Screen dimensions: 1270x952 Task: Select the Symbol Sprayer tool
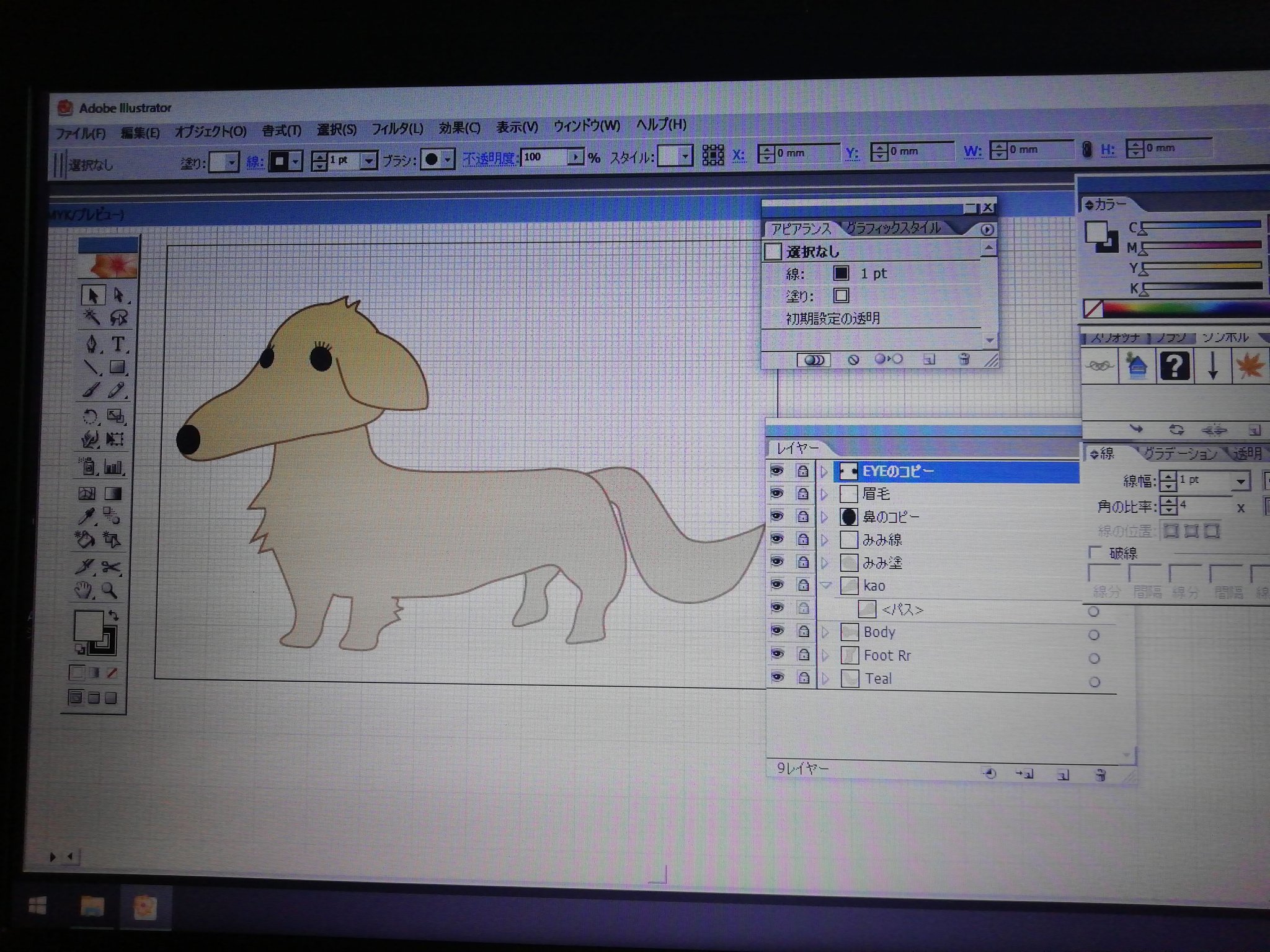(x=87, y=466)
